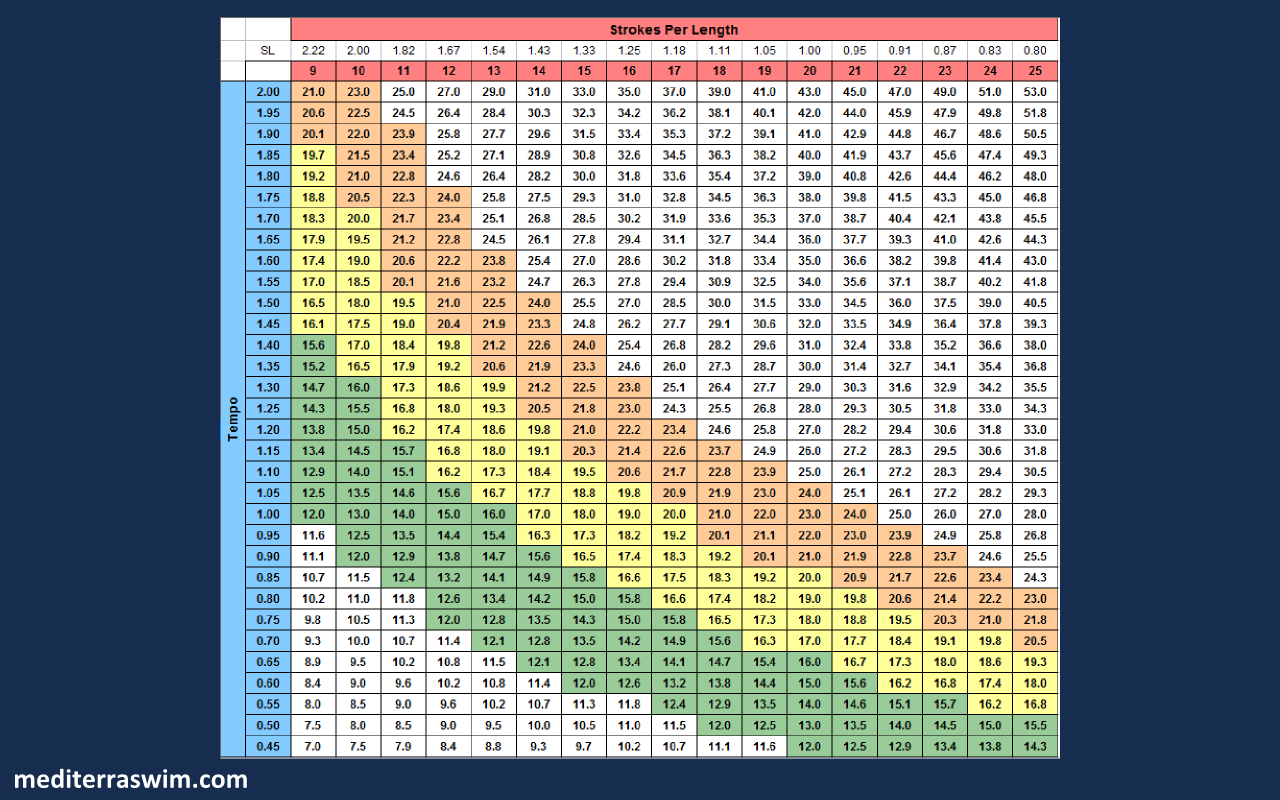Select SL value "1.82" above column 11

pyautogui.click(x=403, y=51)
